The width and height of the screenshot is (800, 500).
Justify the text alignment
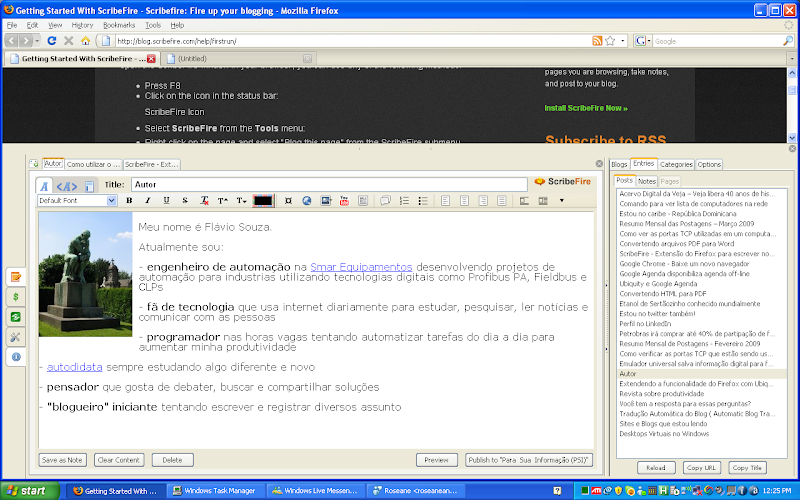click(x=502, y=201)
